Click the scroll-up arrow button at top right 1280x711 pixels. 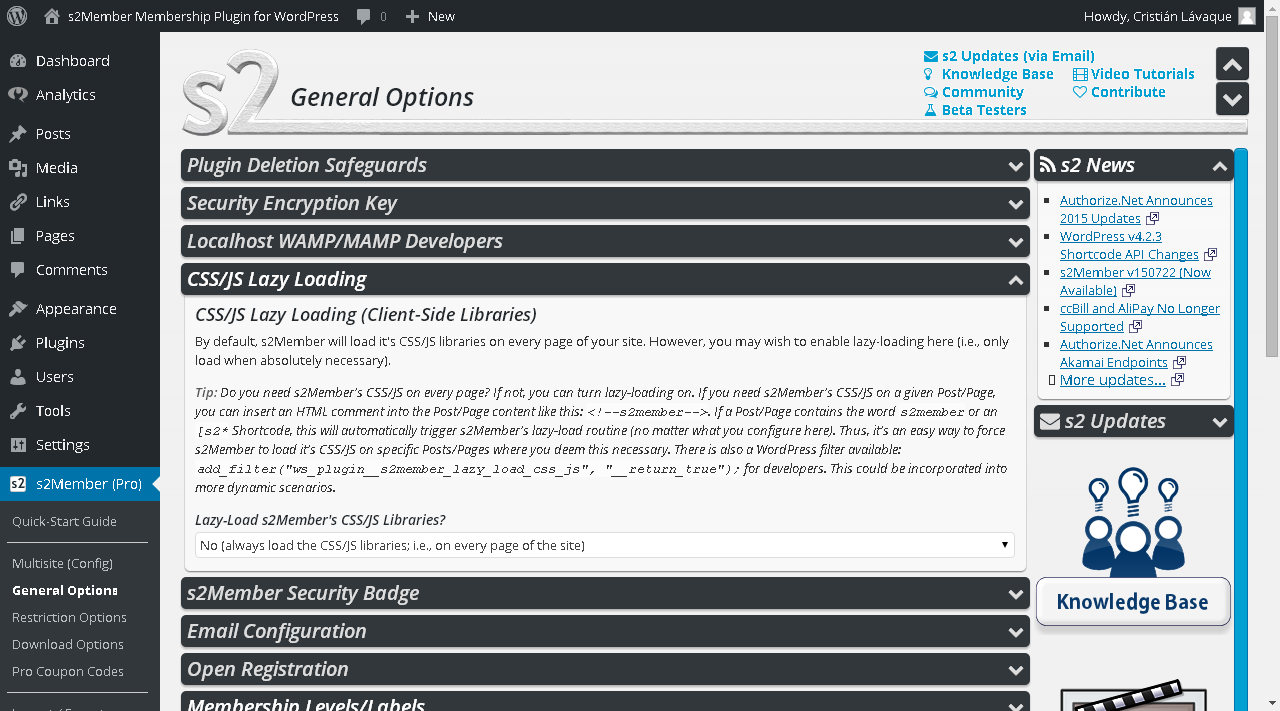(1232, 64)
